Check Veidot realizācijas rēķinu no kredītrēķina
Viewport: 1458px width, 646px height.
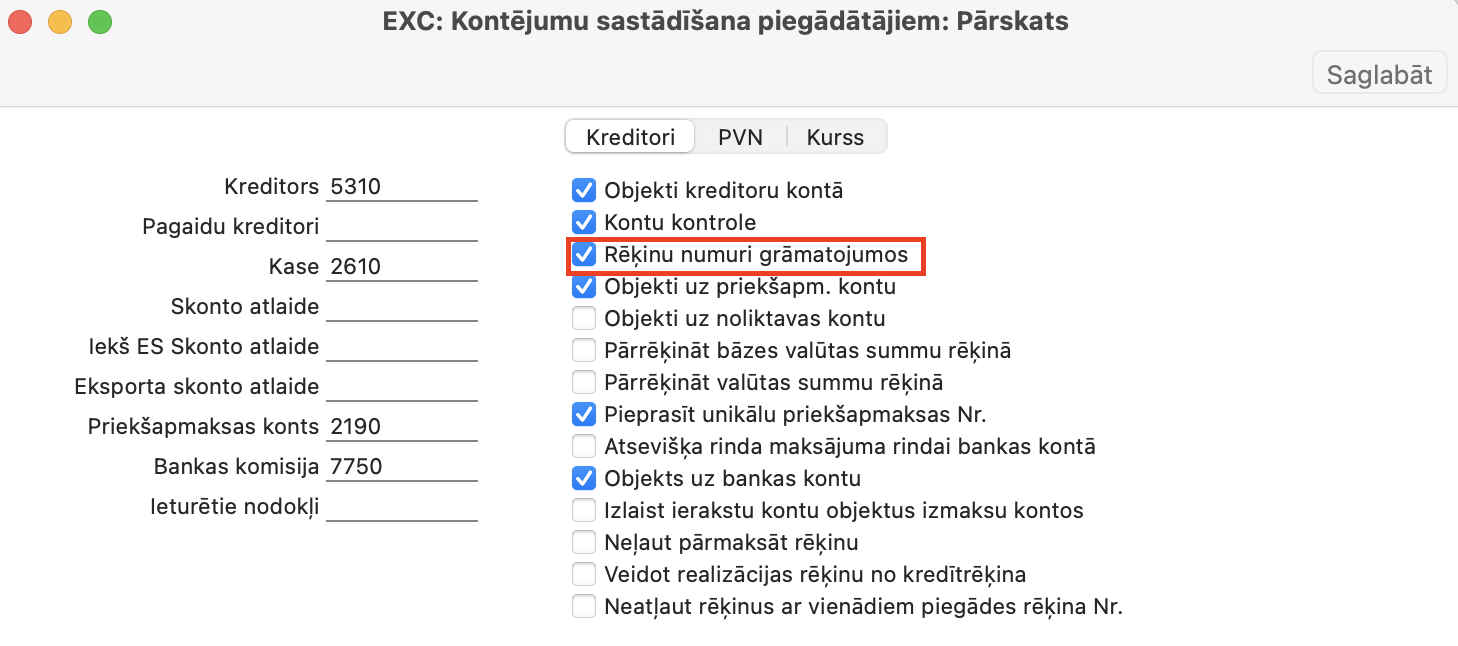[583, 575]
